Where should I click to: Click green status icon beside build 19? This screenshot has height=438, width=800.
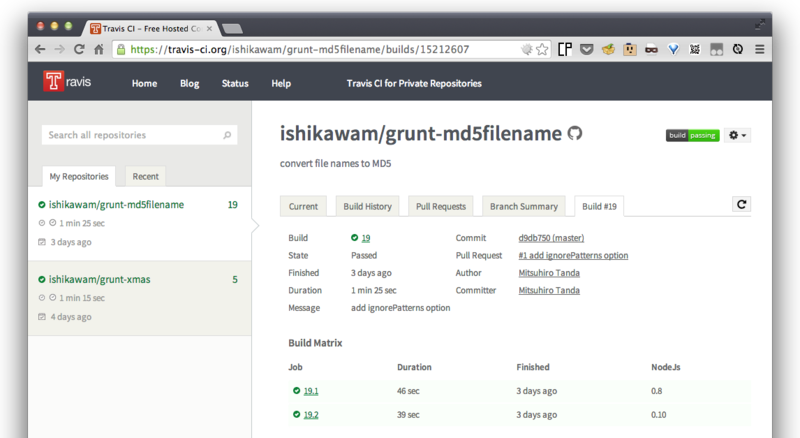355,237
